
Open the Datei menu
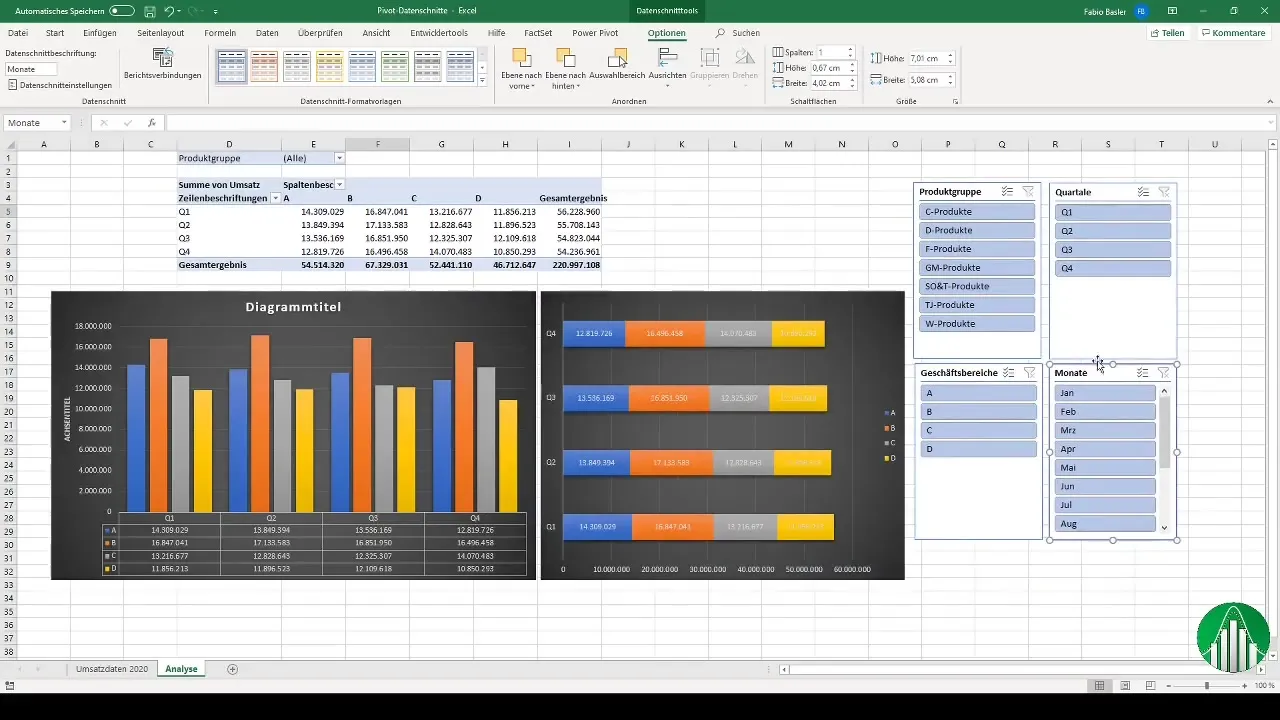pos(18,33)
